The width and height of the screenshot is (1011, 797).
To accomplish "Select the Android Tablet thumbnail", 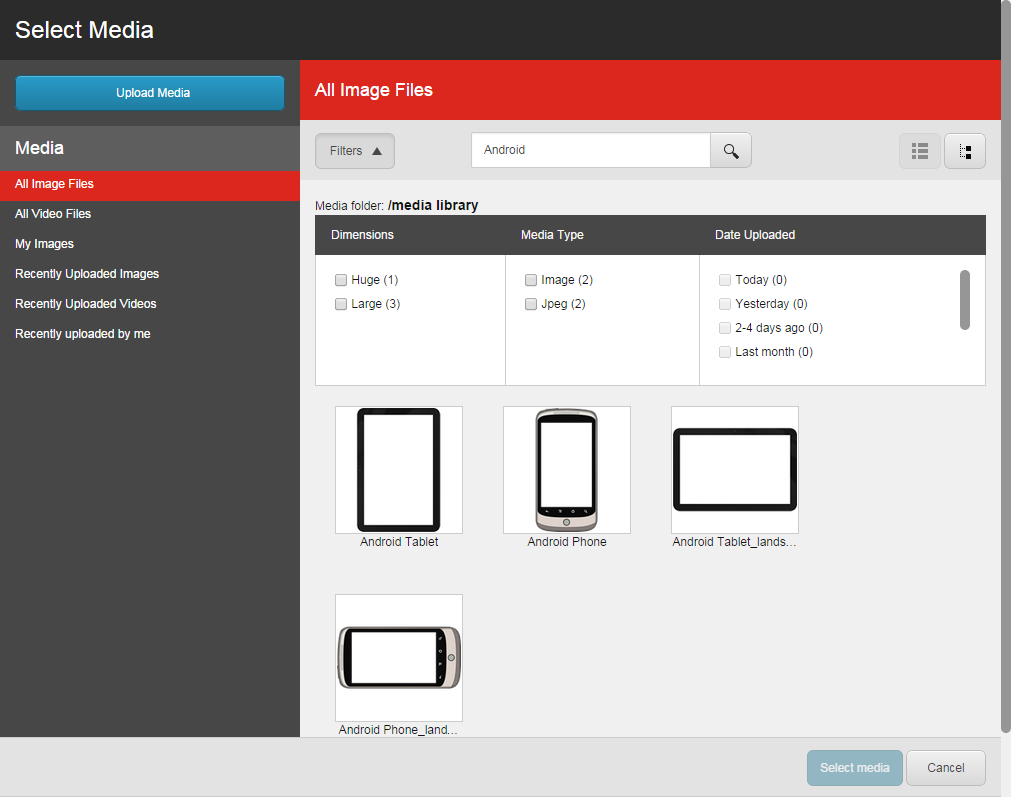I will 398,469.
